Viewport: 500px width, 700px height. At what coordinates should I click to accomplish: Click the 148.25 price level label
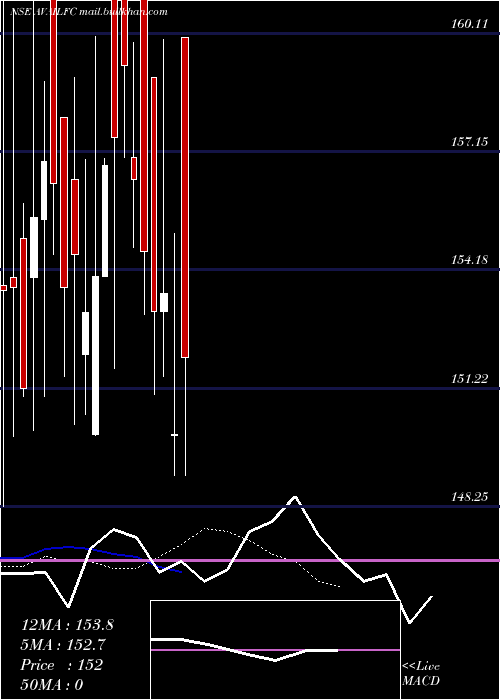470,497
